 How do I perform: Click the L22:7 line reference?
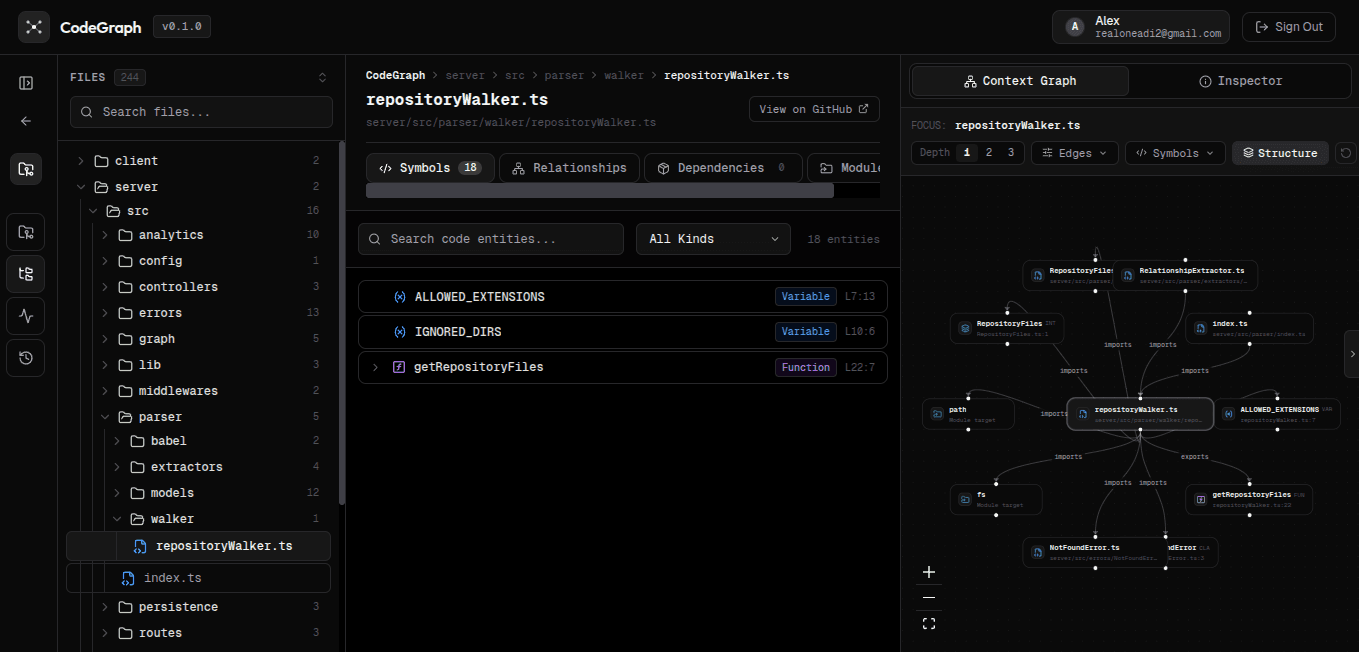tap(860, 367)
